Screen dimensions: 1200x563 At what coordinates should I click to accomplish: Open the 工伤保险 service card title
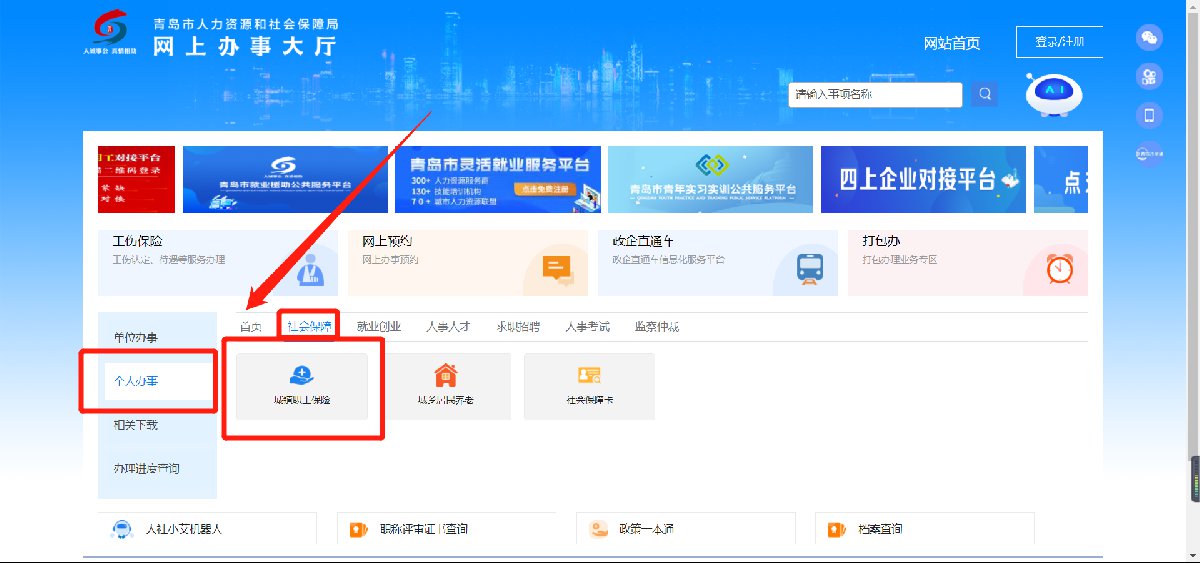(138, 241)
